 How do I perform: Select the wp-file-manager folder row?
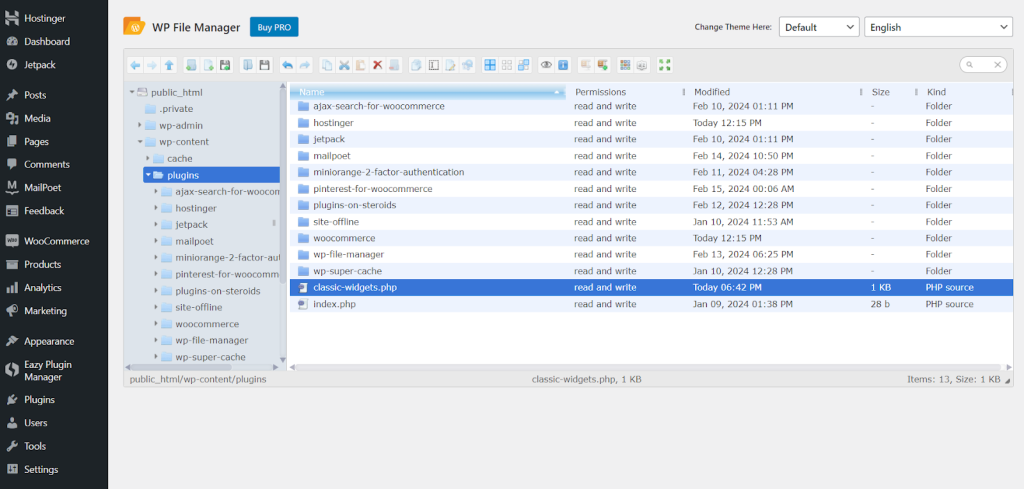click(x=650, y=255)
